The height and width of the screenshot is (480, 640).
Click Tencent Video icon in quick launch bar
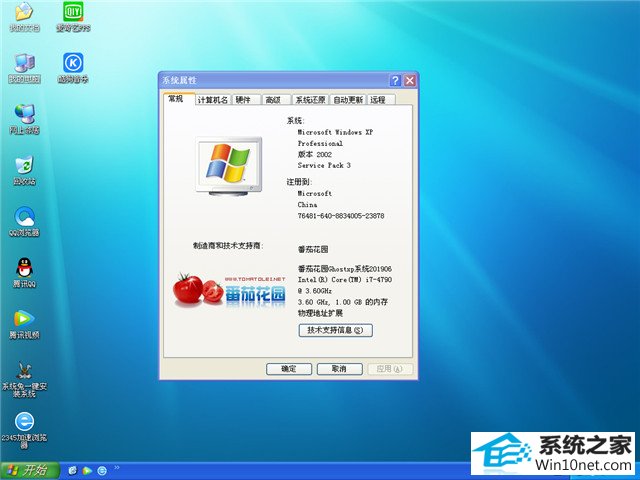click(x=87, y=471)
